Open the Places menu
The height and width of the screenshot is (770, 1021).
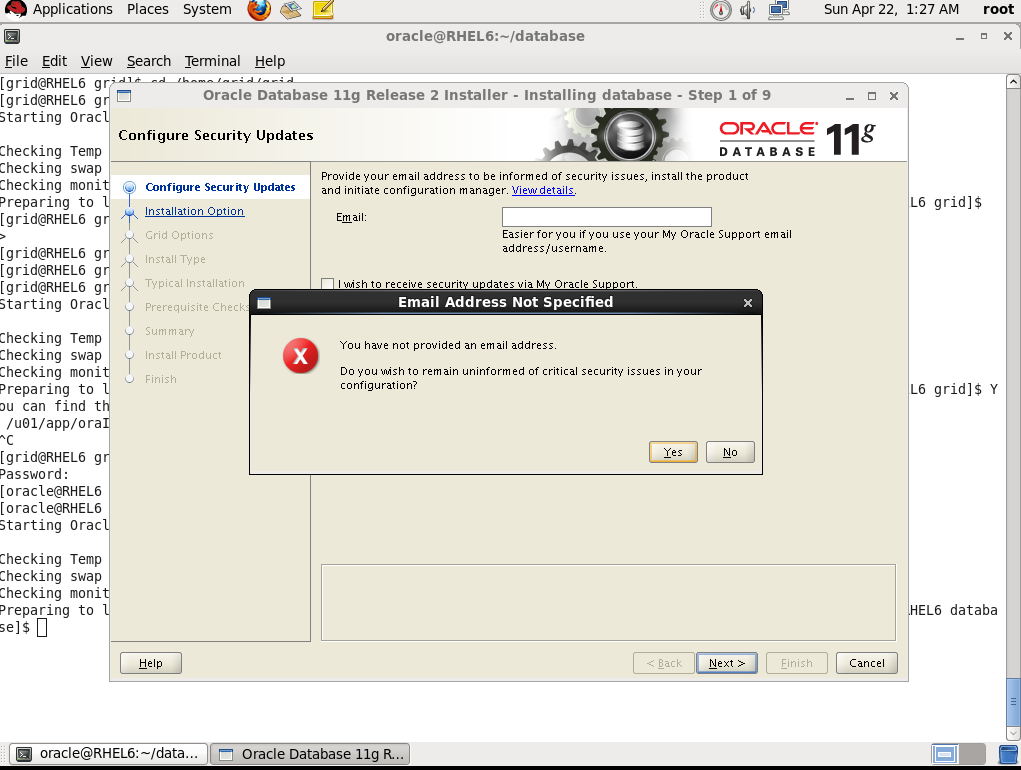tap(148, 9)
